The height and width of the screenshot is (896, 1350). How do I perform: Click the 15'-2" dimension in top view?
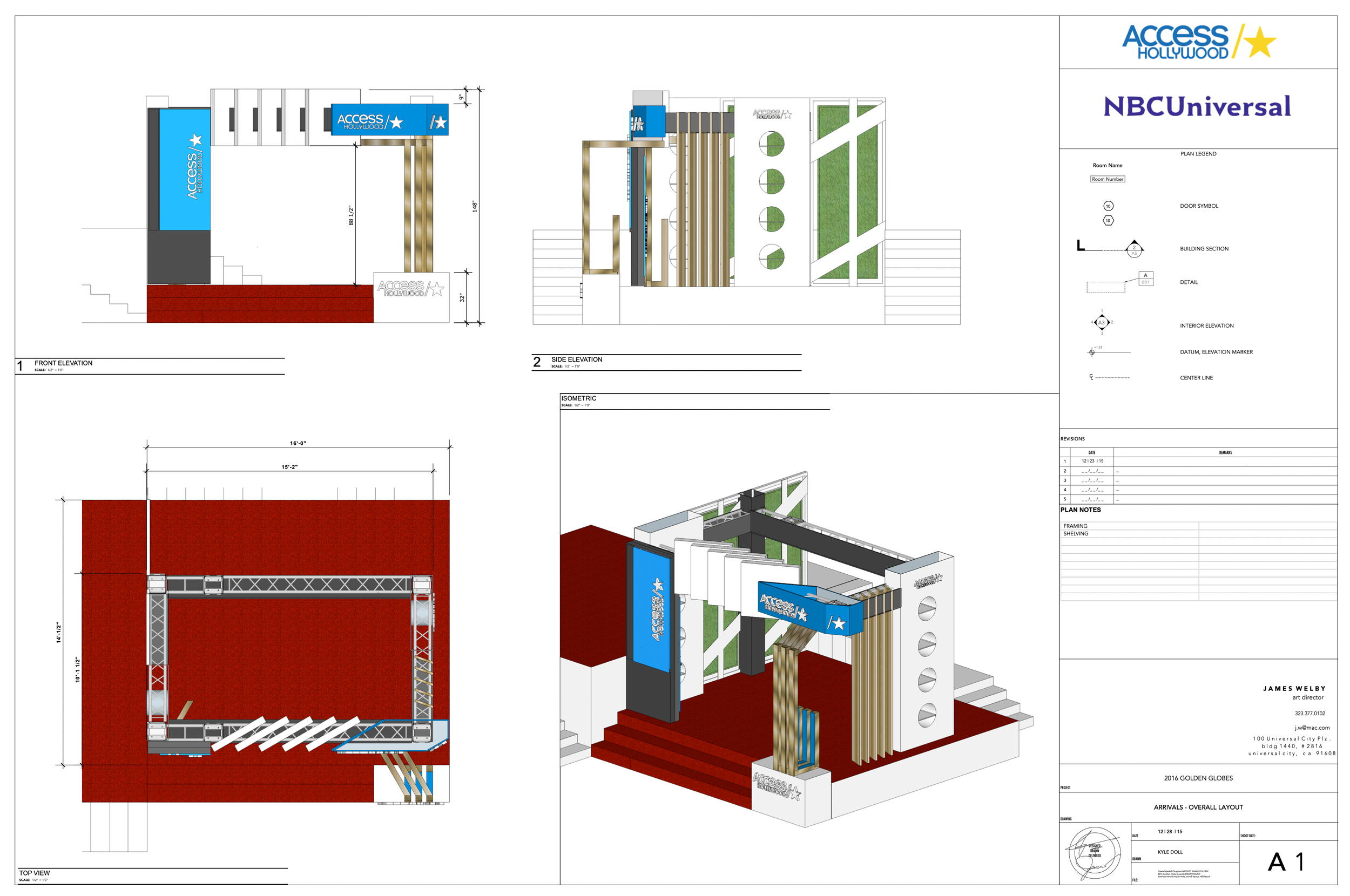click(289, 467)
